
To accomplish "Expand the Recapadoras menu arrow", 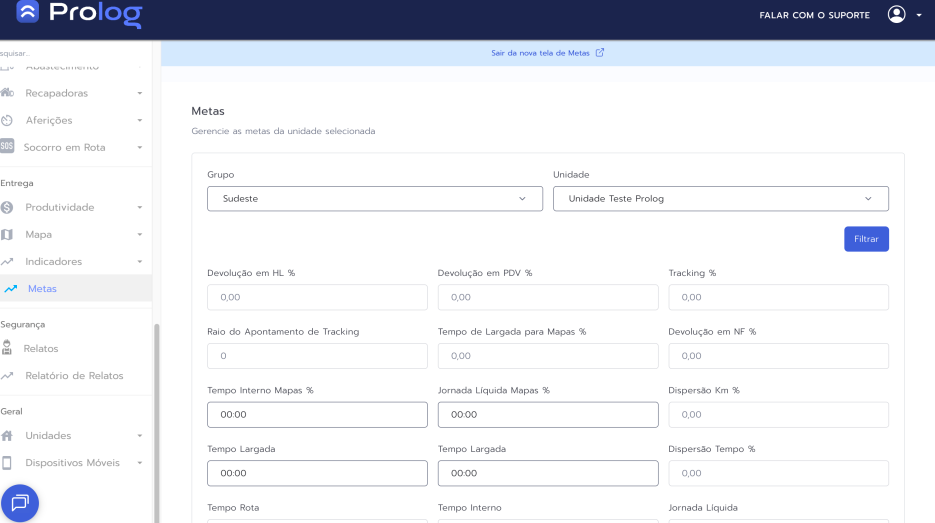I will coord(140,94).
